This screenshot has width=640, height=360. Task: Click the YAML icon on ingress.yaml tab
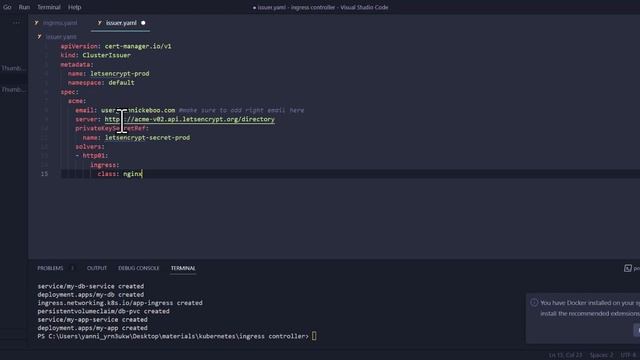[x=36, y=23]
